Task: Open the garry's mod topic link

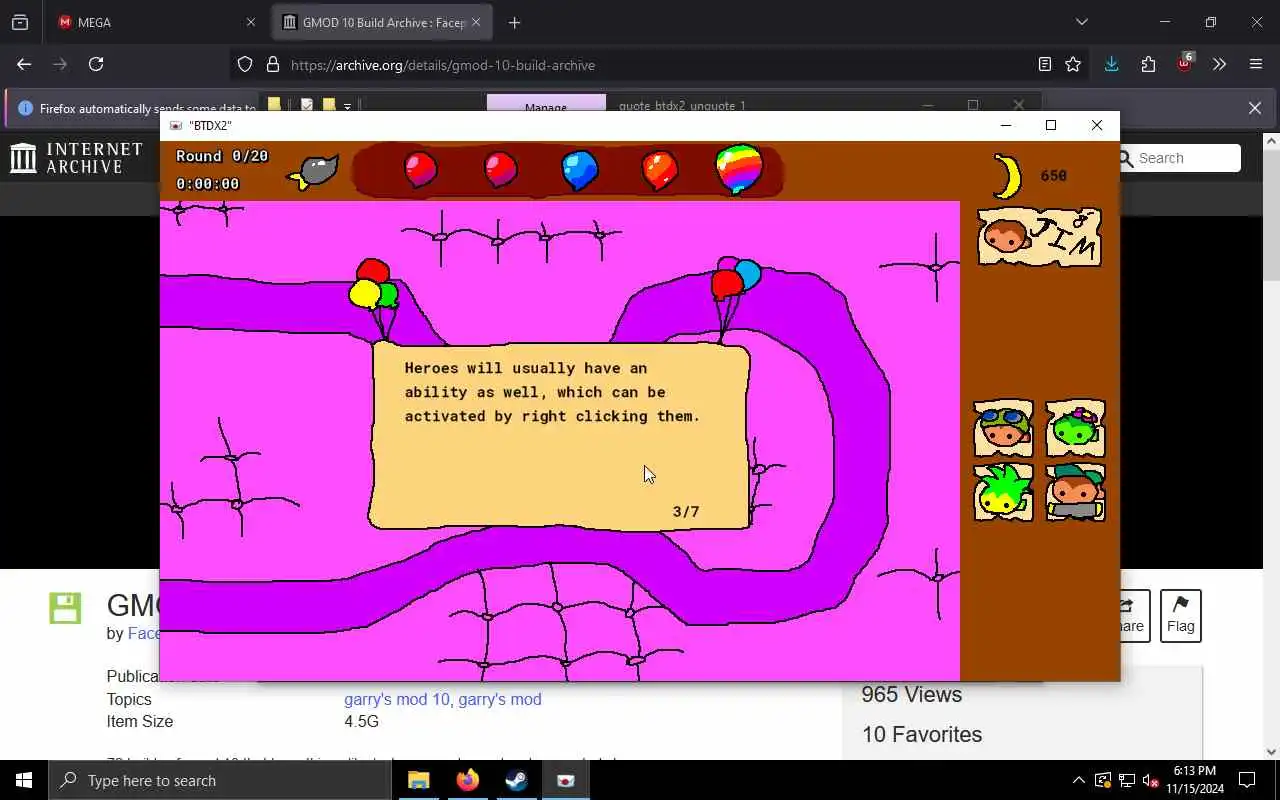Action: click(499, 699)
